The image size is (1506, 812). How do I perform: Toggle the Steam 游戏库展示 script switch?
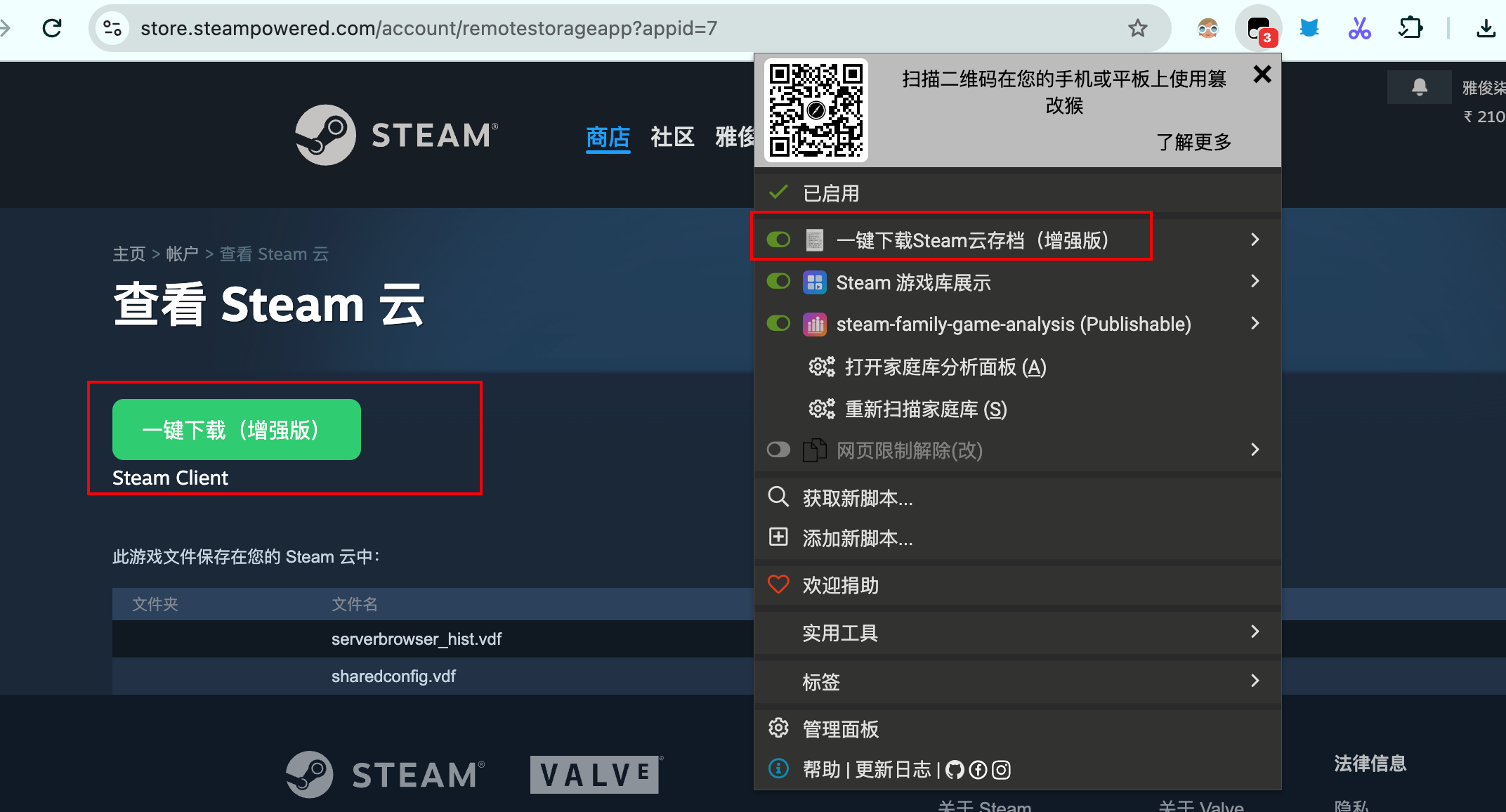pos(778,282)
